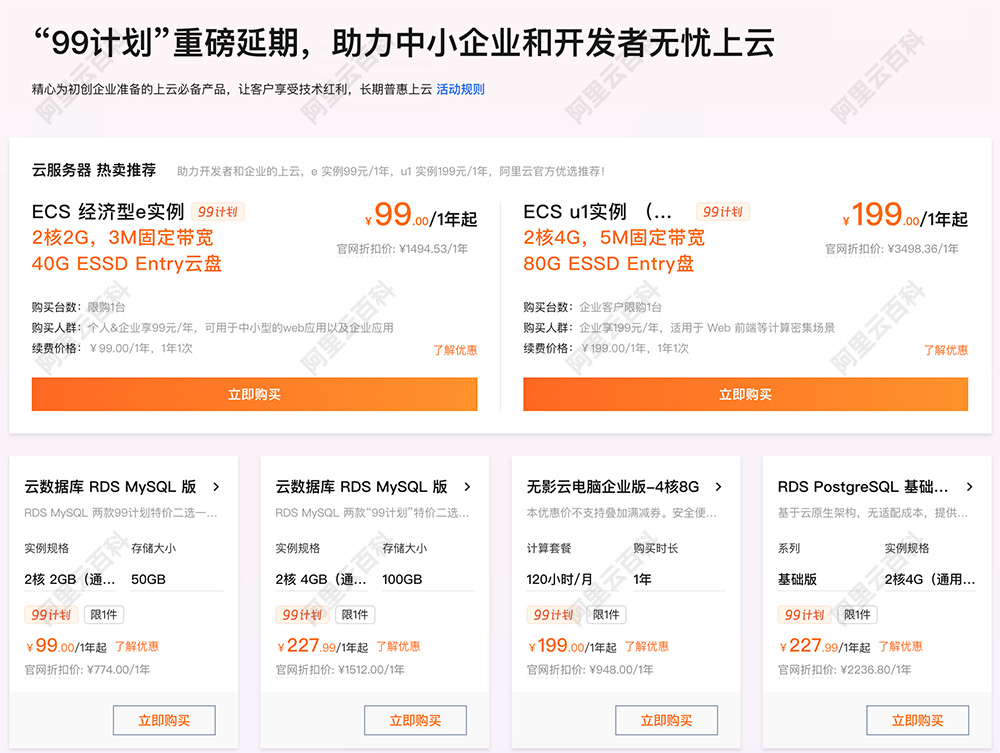Screen dimensions: 1000x753
Task: Click 了解优惠 in ECS u1实例 card
Action: point(945,350)
